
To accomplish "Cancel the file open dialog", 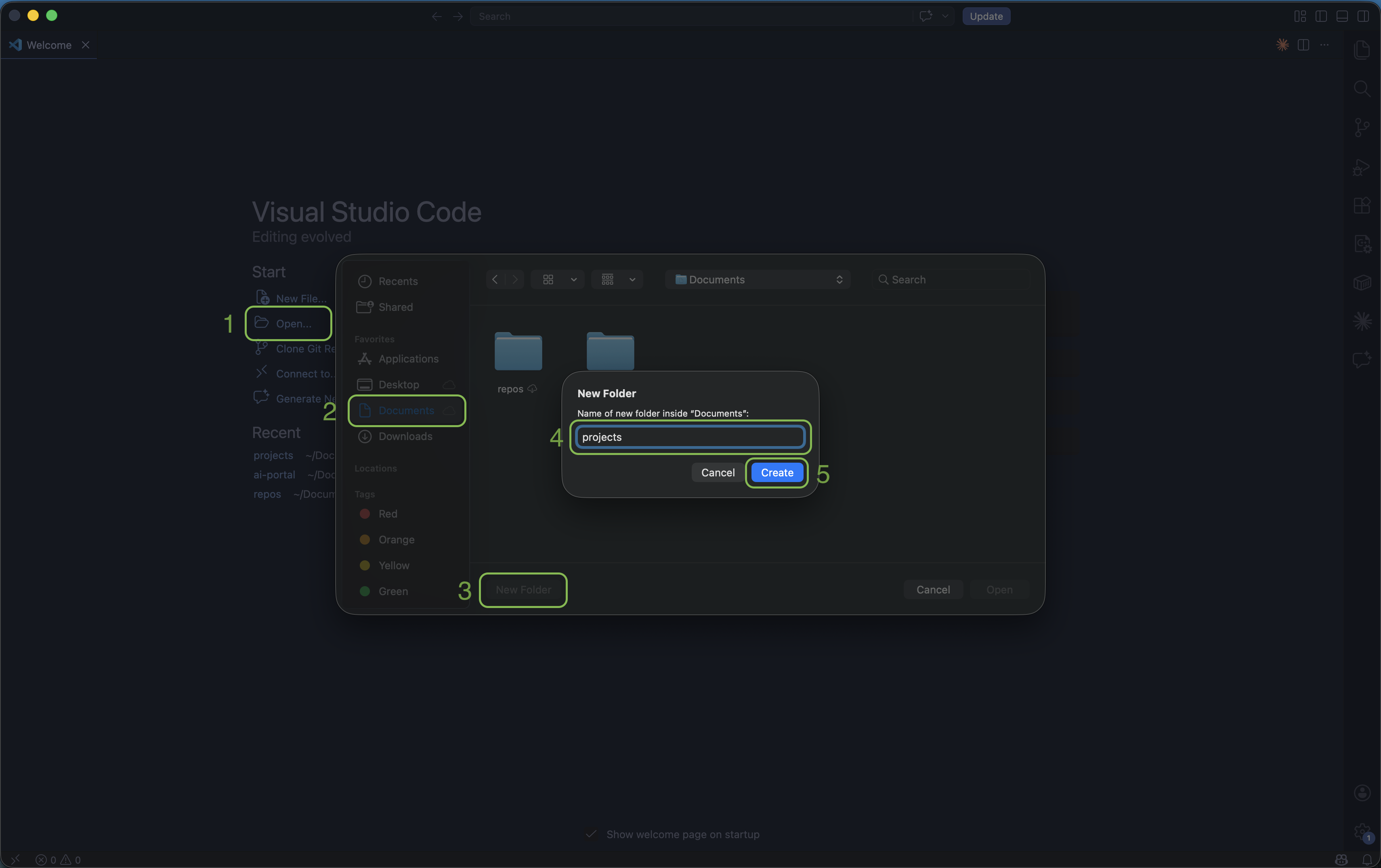I will [933, 589].
